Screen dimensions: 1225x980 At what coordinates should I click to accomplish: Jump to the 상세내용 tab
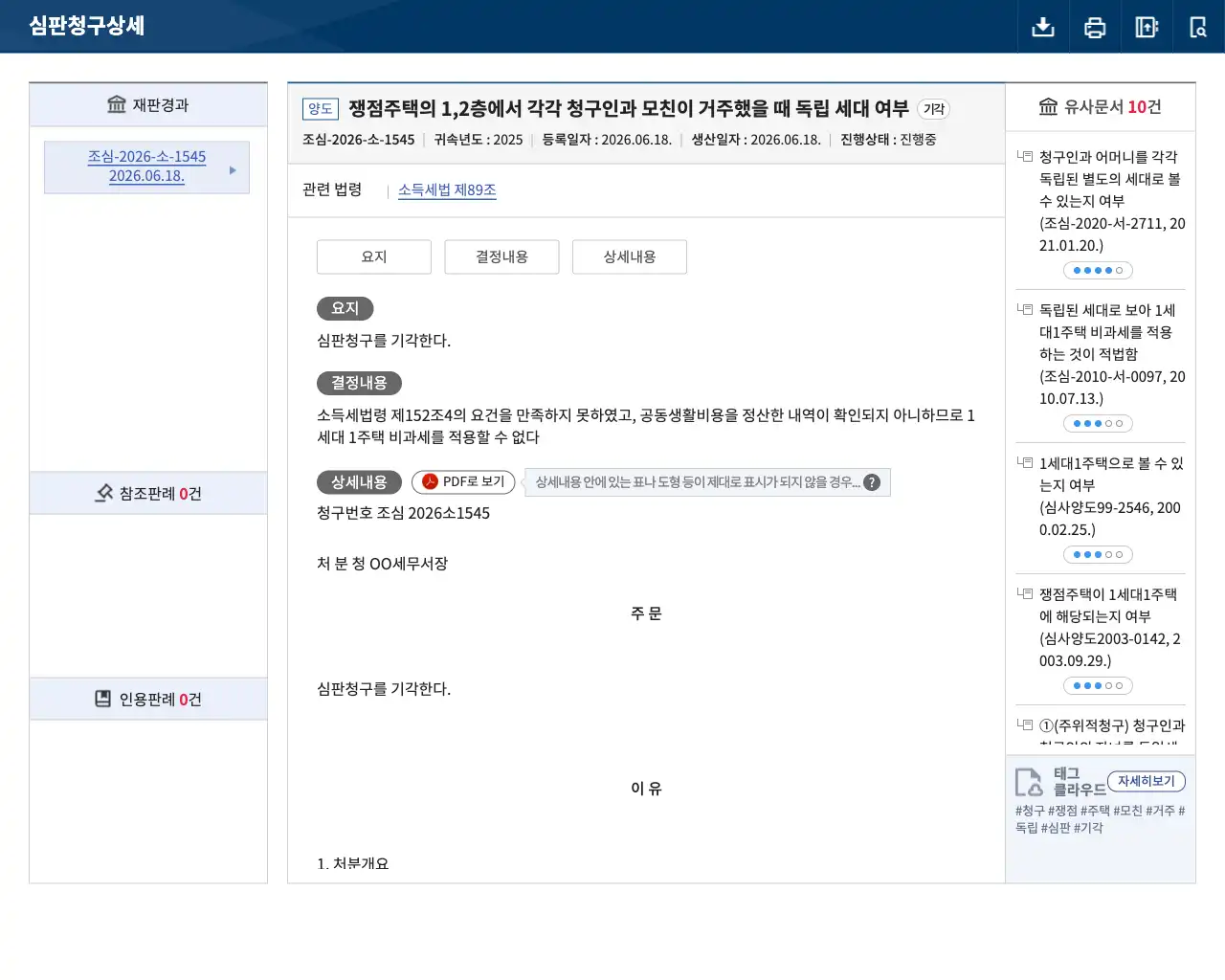point(630,256)
